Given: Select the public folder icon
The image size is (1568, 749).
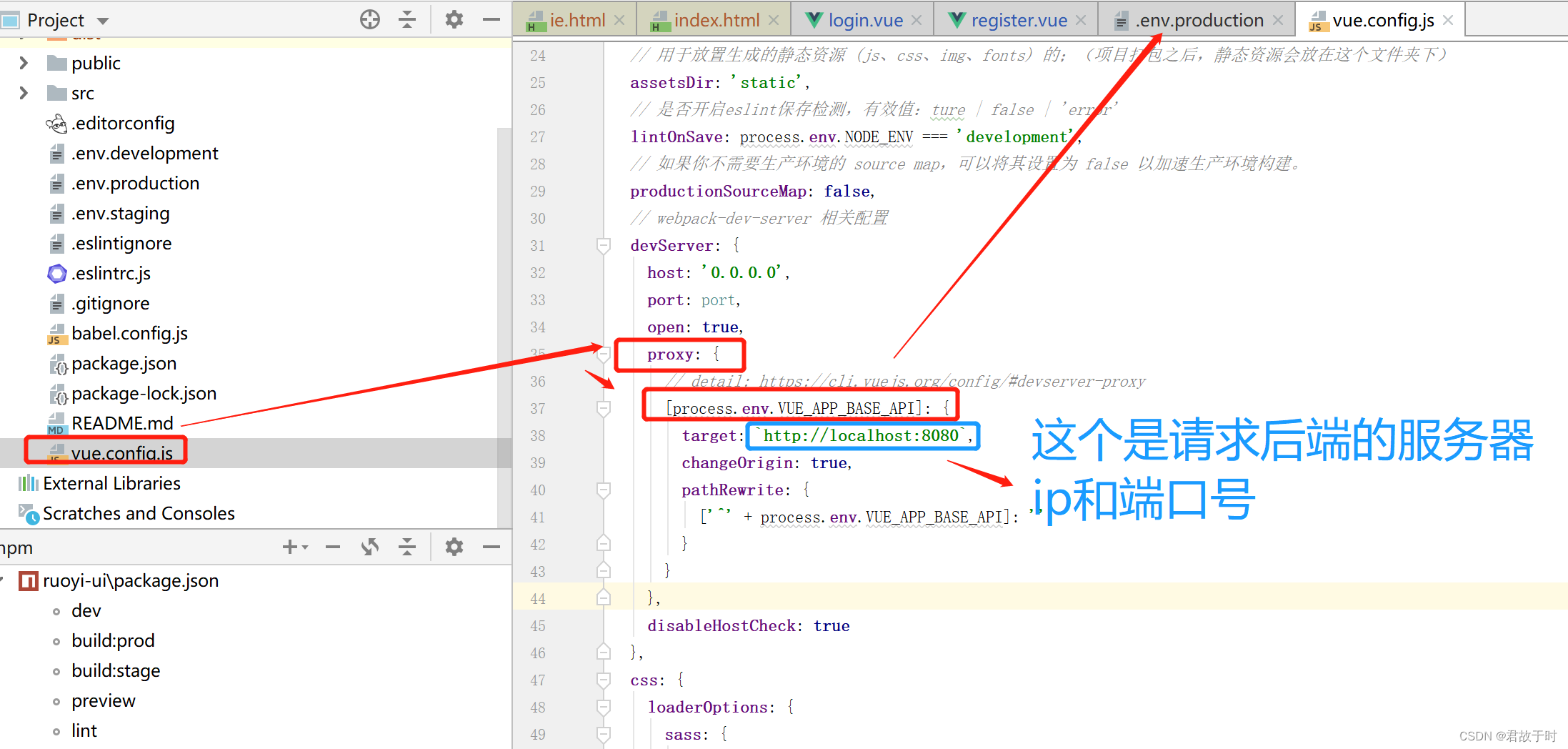Looking at the screenshot, I should pos(56,63).
